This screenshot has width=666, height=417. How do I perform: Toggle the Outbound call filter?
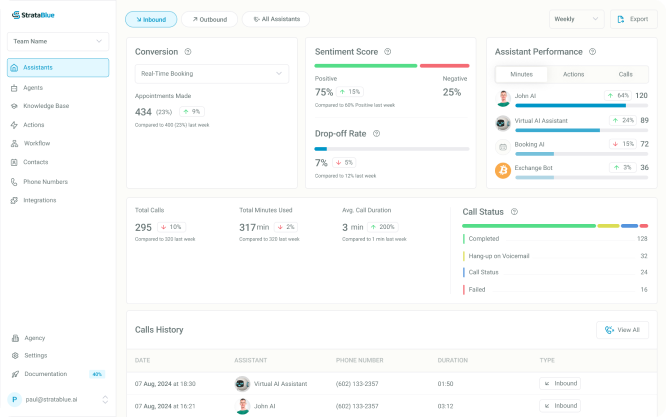click(210, 19)
